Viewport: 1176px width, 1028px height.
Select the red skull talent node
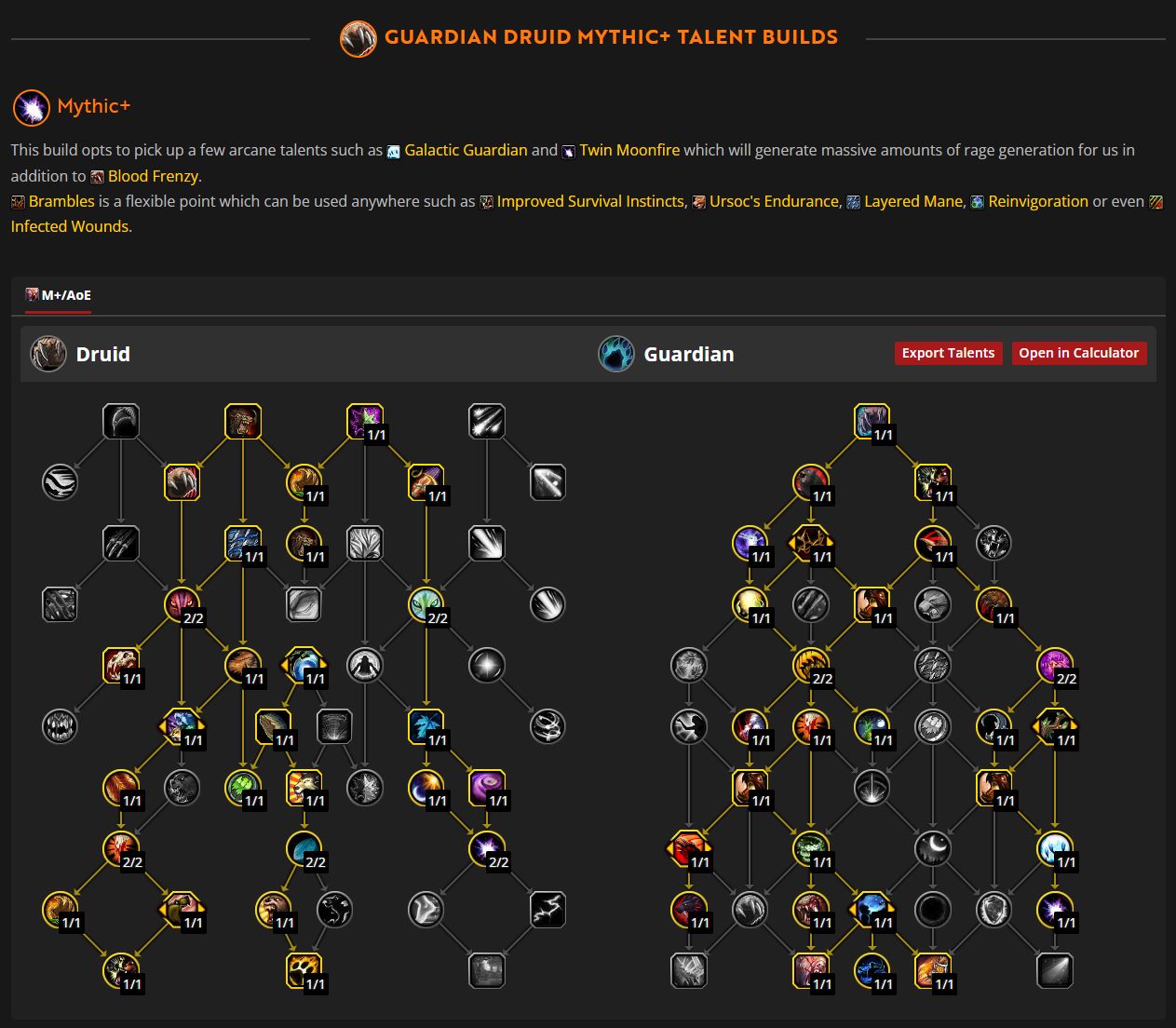click(x=121, y=665)
